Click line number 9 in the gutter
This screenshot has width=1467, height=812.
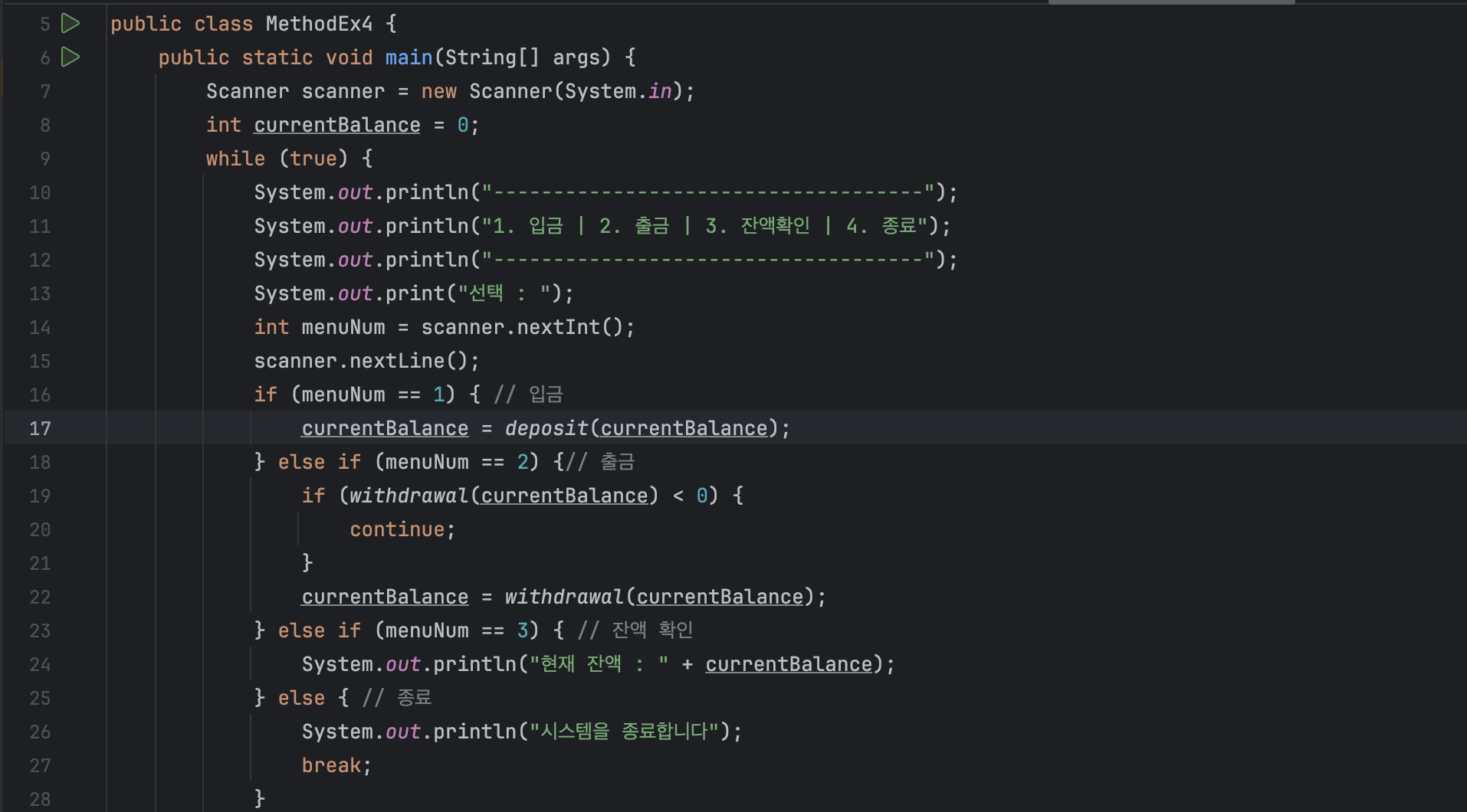coord(45,159)
